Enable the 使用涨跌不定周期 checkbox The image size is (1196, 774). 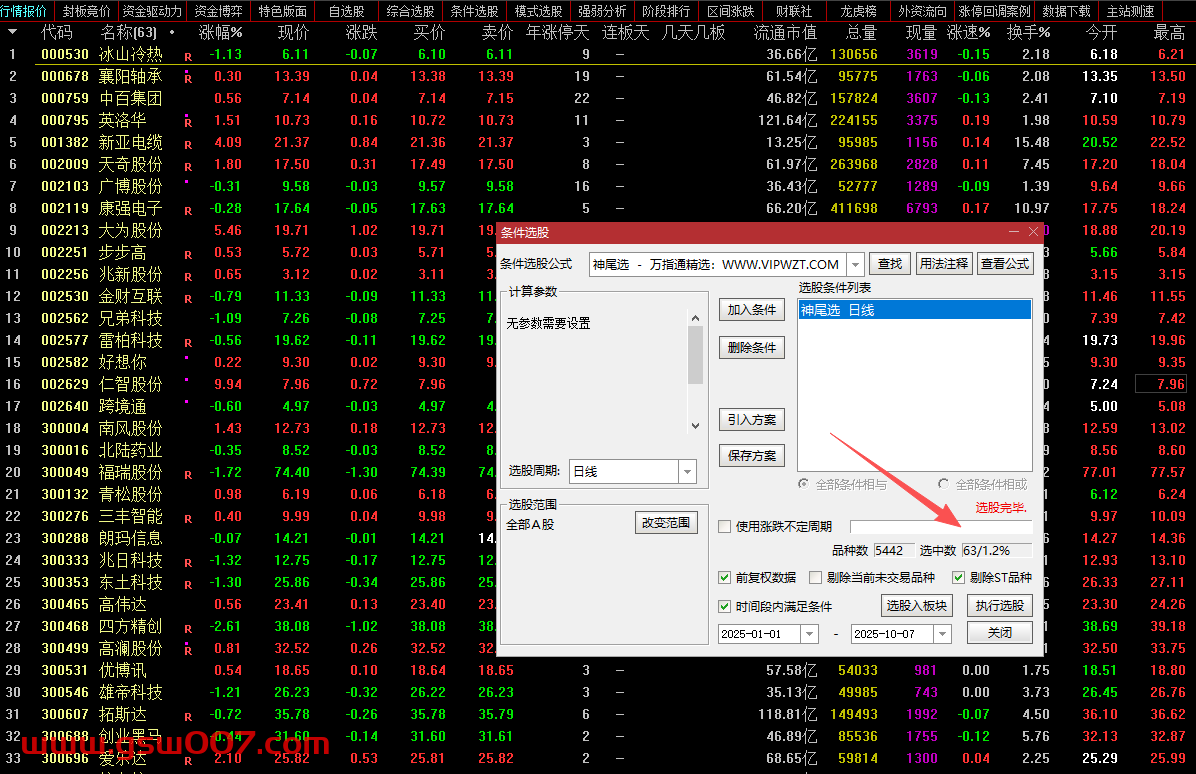(x=725, y=526)
